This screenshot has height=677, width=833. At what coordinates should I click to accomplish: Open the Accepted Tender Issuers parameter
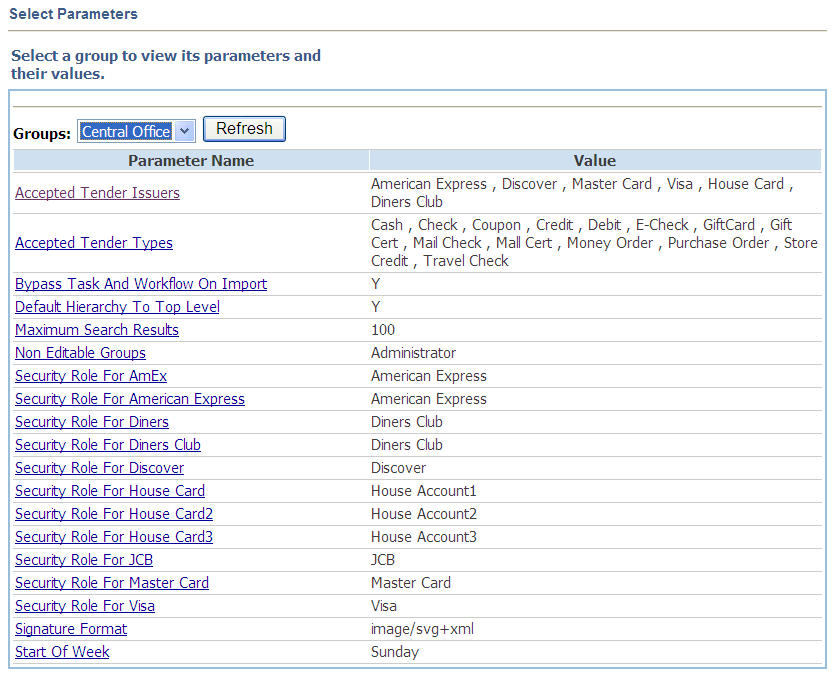pyautogui.click(x=97, y=192)
